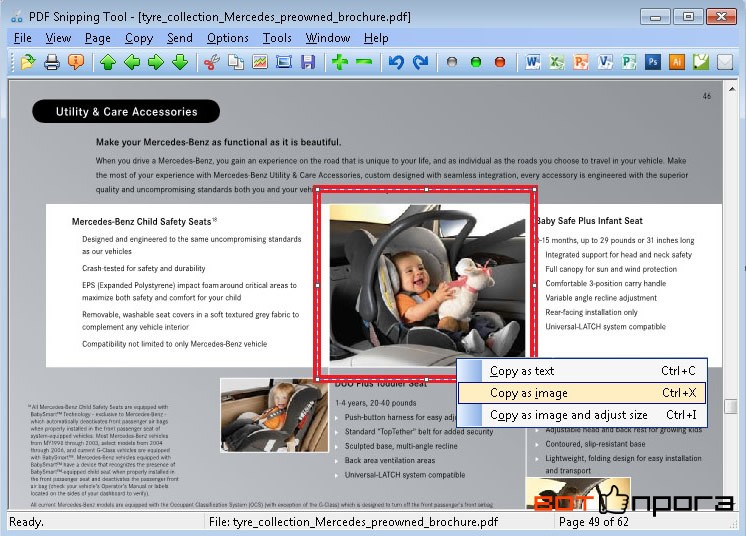The image size is (746, 536).
Task: Click the Baby Safe Plus Infant Seat heading
Action: 589,221
